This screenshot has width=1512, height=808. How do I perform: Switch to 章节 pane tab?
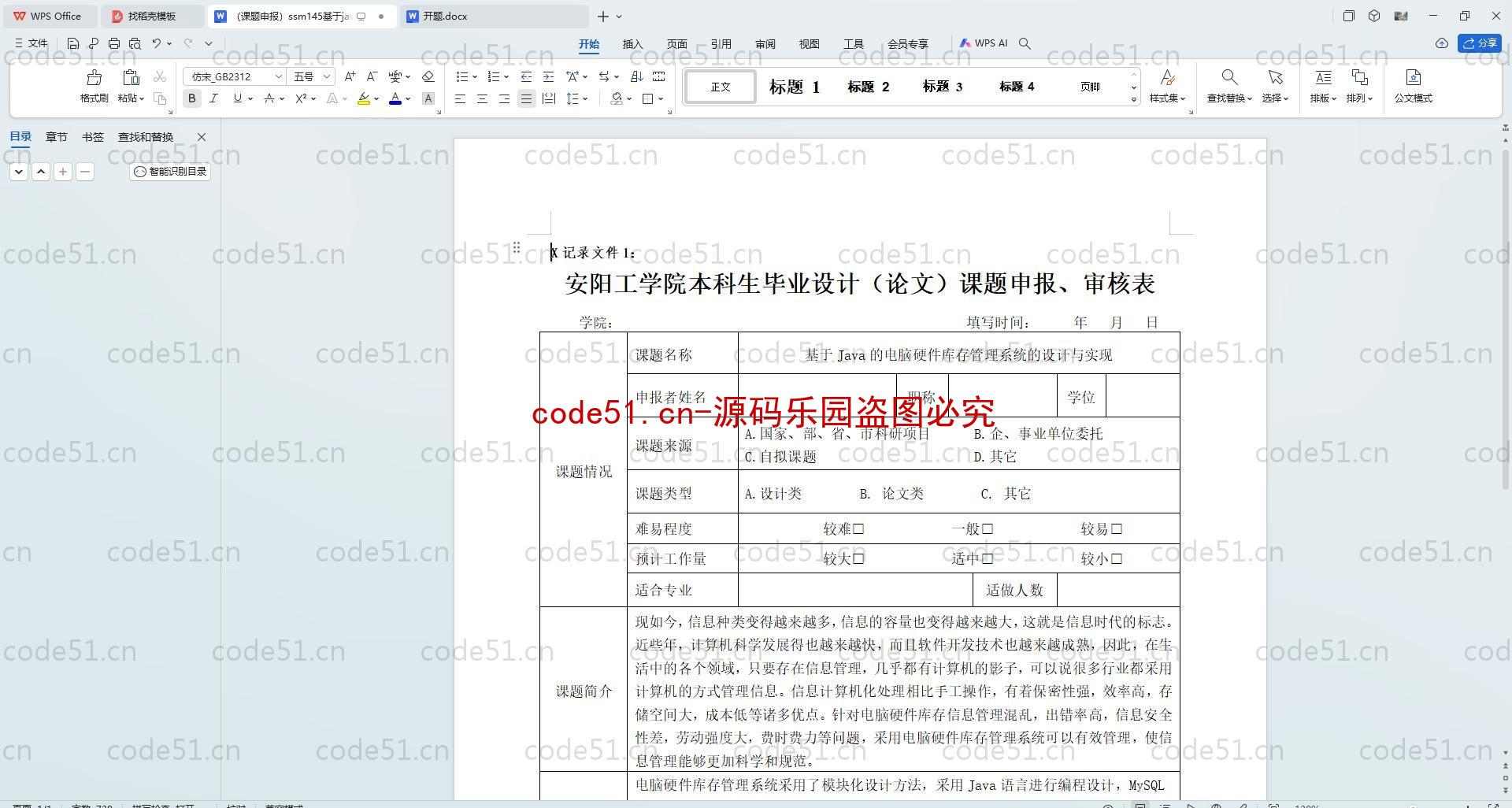pos(56,137)
